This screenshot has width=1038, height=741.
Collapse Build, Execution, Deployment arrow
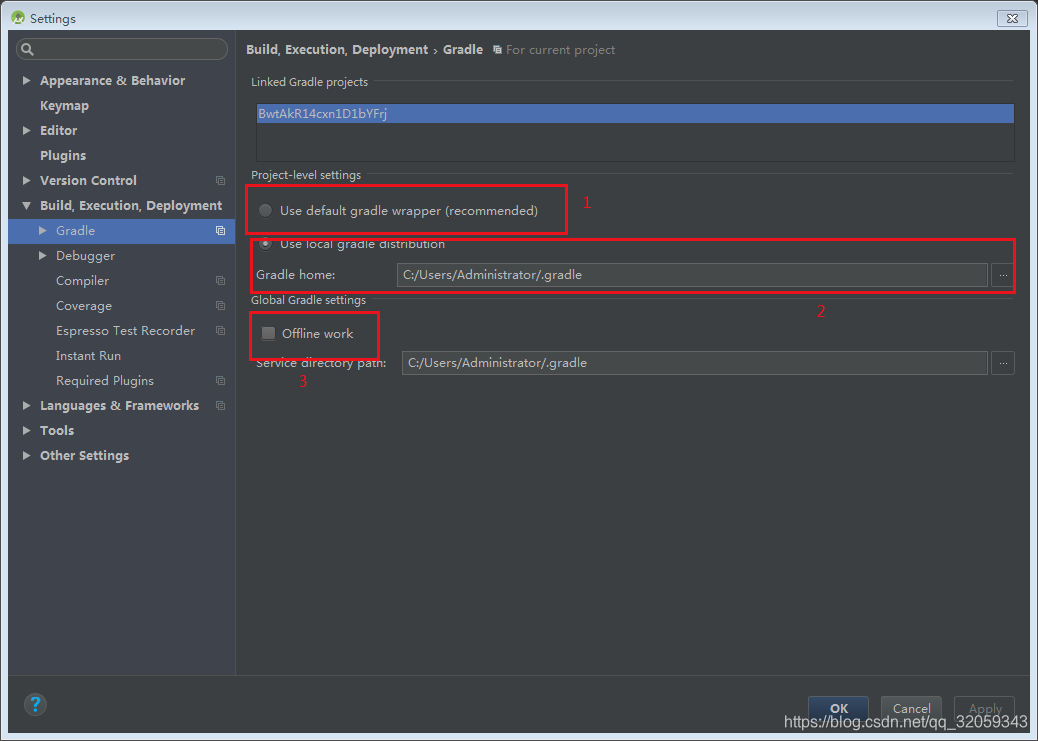click(x=26, y=206)
